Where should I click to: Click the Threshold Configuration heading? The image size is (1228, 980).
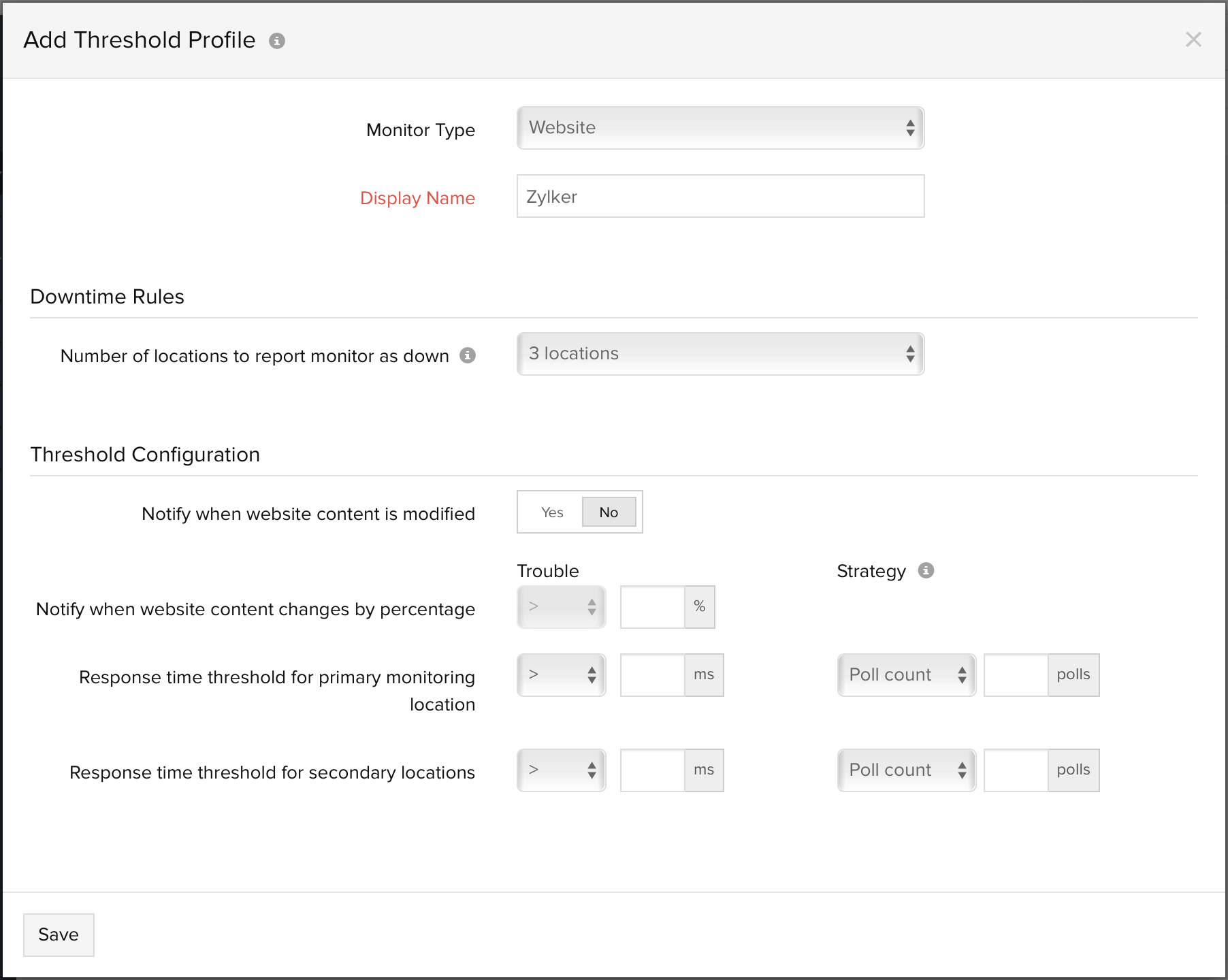pyautogui.click(x=145, y=455)
